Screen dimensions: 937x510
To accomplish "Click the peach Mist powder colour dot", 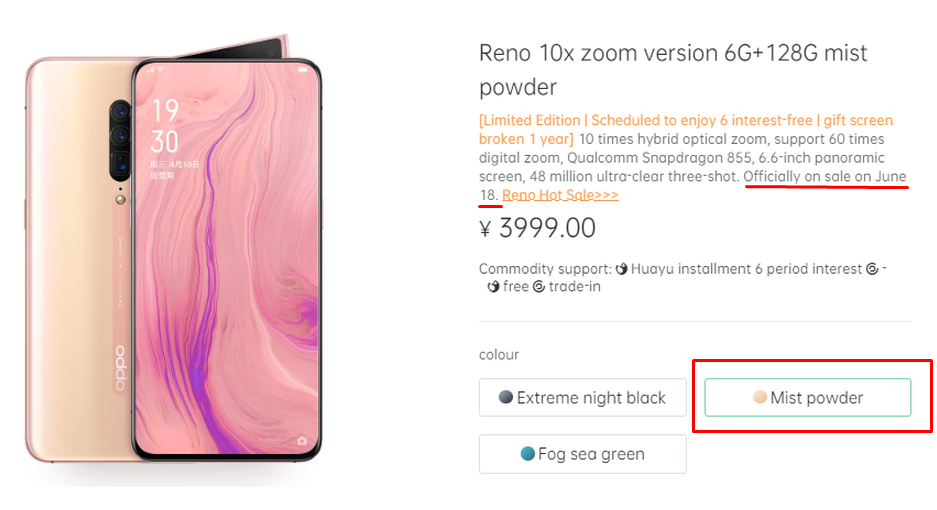I will click(760, 397).
